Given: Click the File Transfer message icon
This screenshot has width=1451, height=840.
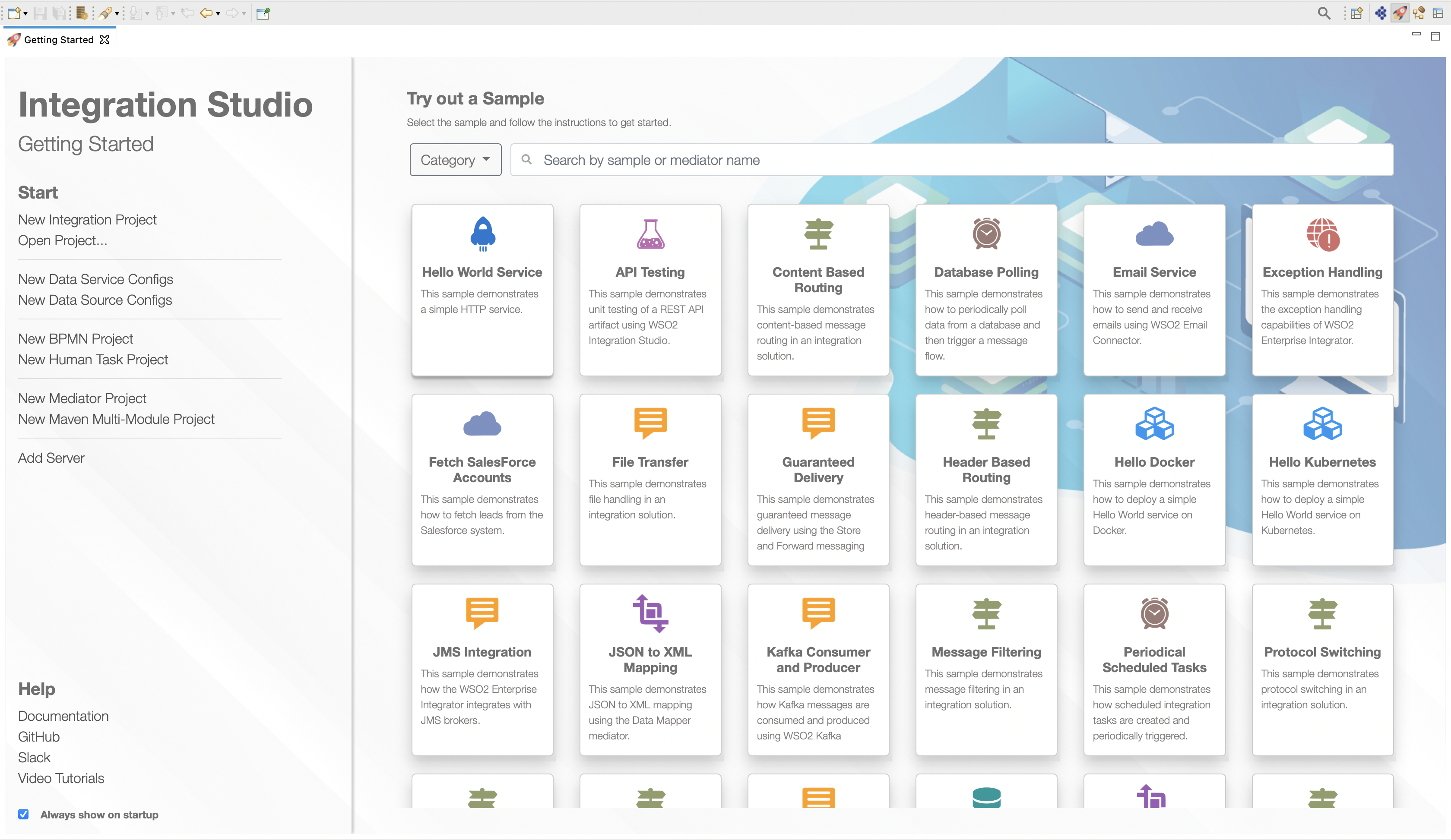Looking at the screenshot, I should click(x=651, y=423).
